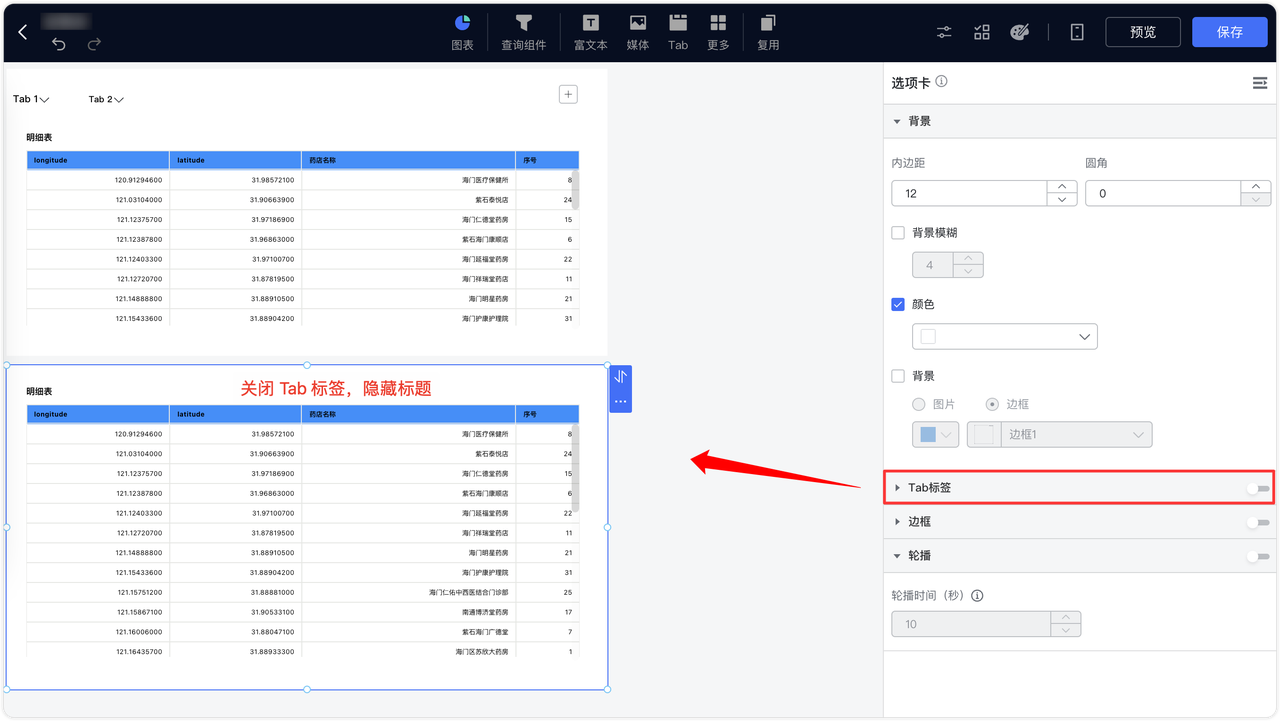Focus the 圆角 input field
1280x721 pixels.
point(1163,193)
